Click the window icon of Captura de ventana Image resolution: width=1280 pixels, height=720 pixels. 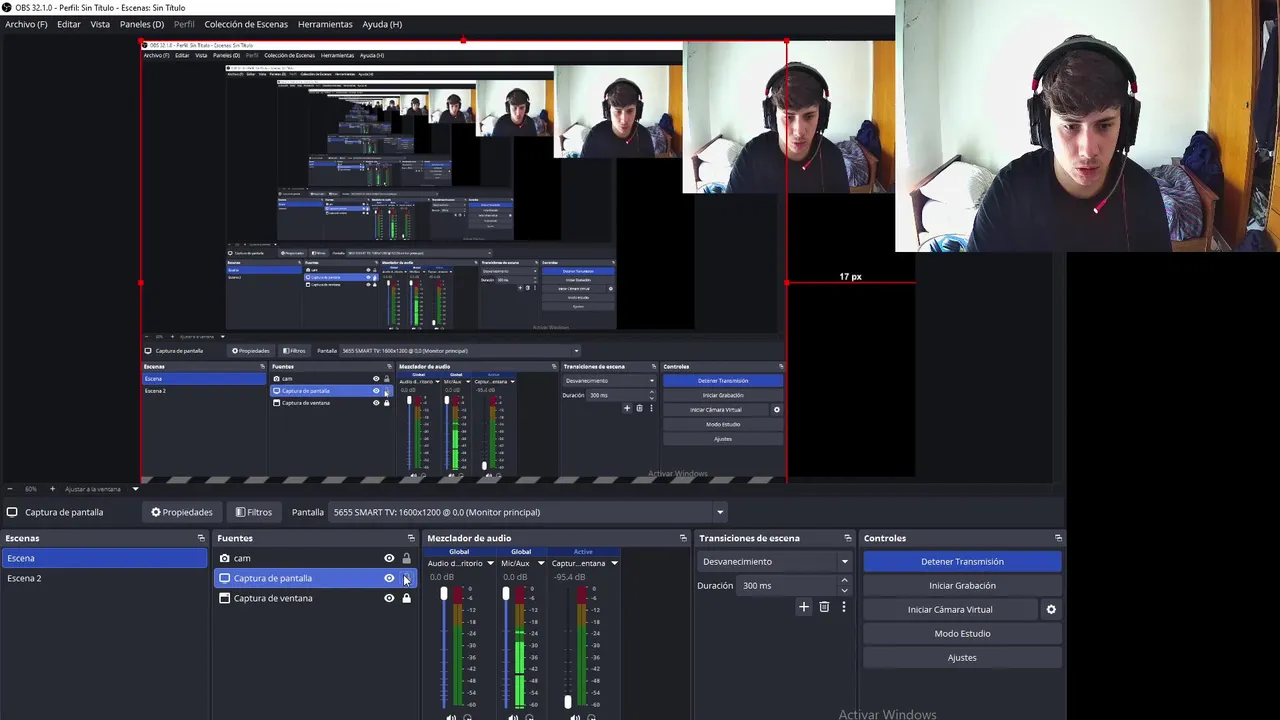click(225, 598)
